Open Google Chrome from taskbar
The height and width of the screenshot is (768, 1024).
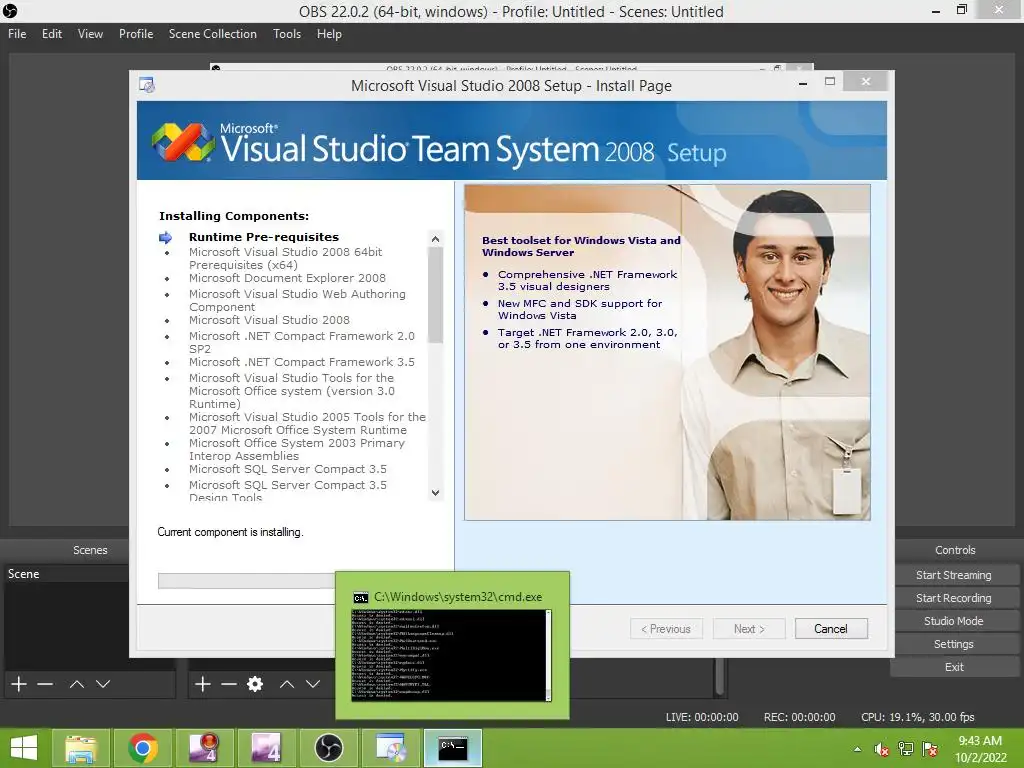click(x=142, y=748)
